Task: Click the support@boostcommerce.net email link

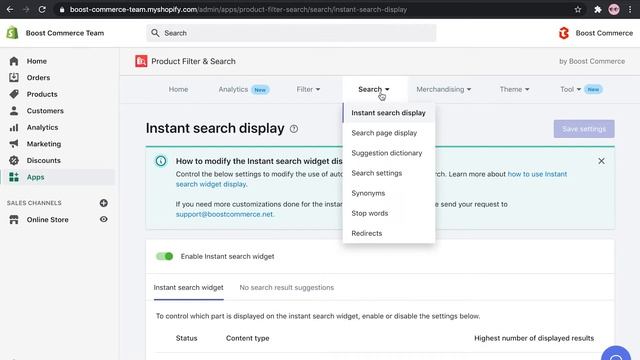Action: (224, 214)
